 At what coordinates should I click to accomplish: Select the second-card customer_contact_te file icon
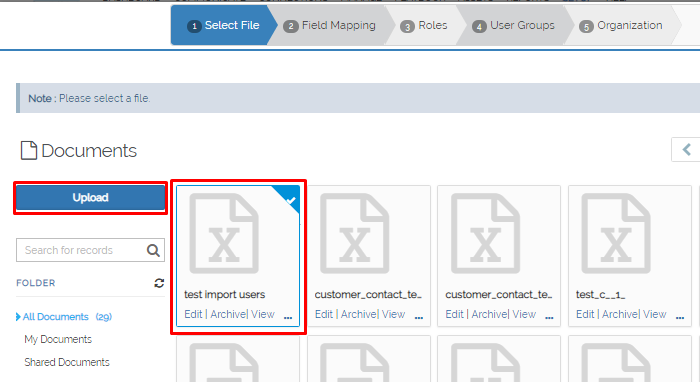pyautogui.click(x=354, y=233)
